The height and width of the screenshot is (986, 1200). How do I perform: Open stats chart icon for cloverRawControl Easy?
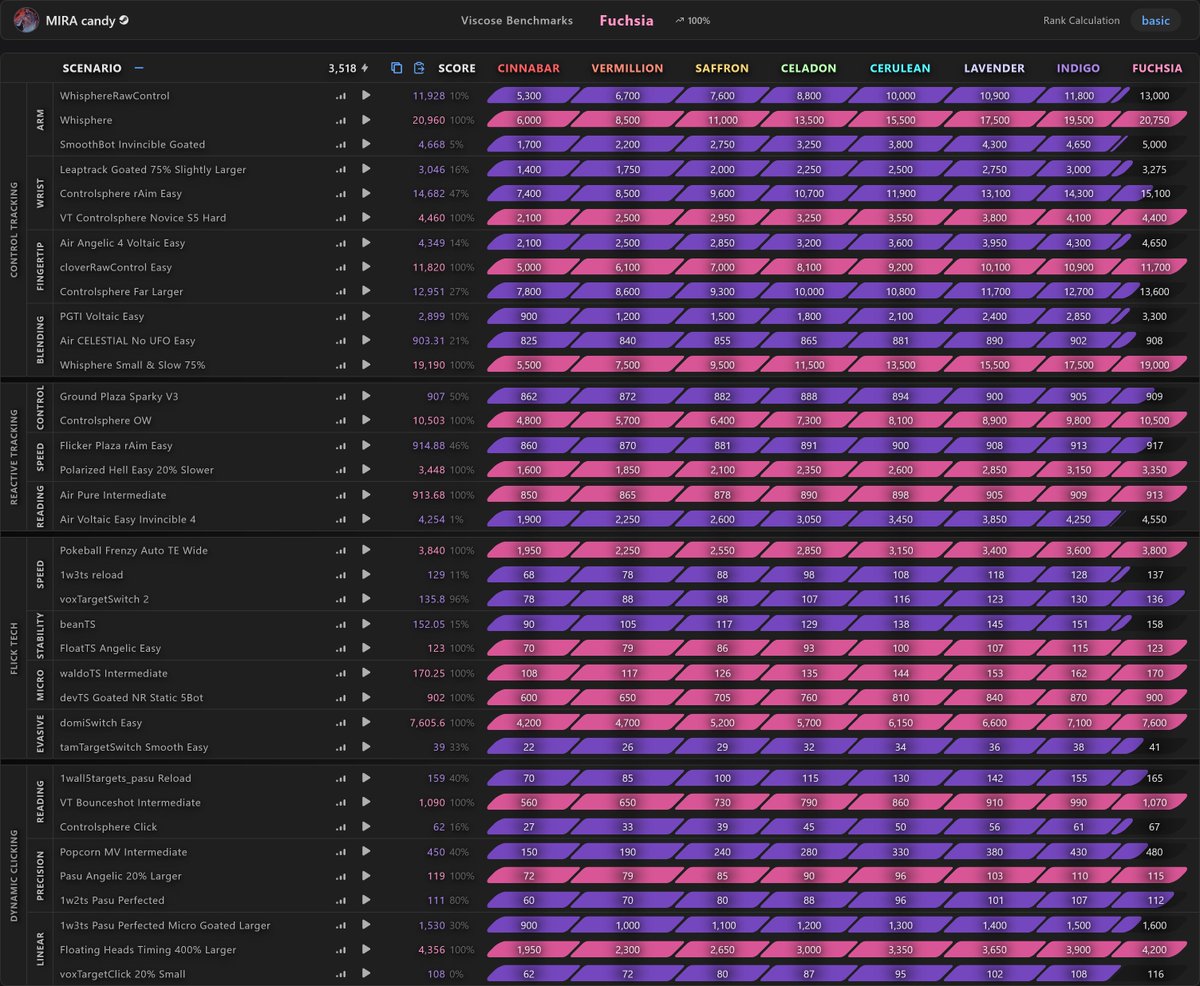pyautogui.click(x=341, y=267)
